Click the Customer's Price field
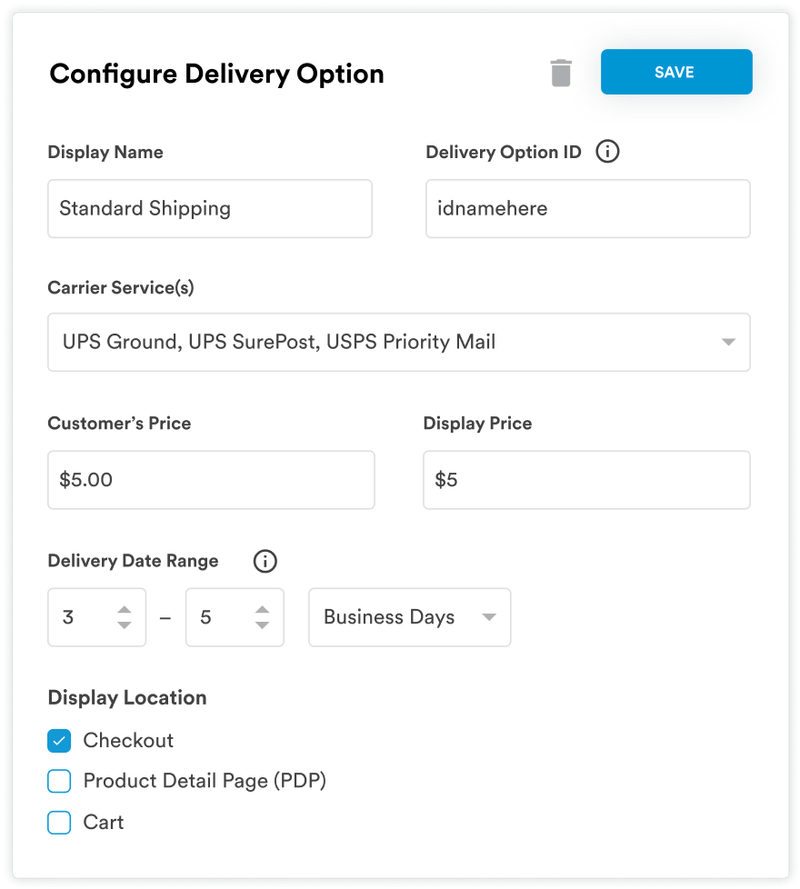The width and height of the screenshot is (800, 889). [x=210, y=480]
